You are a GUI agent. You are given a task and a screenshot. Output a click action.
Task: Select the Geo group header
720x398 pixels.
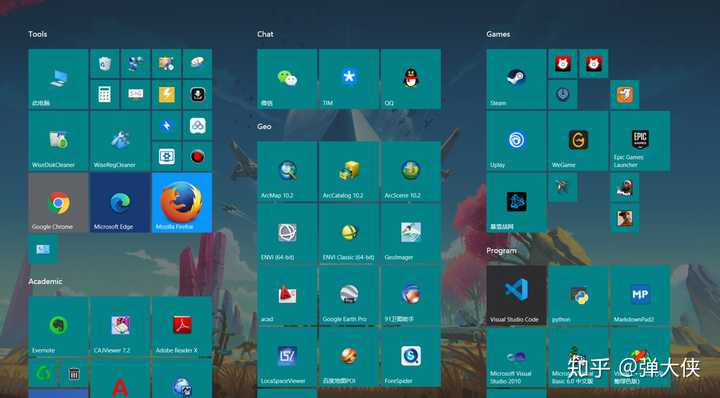click(264, 126)
